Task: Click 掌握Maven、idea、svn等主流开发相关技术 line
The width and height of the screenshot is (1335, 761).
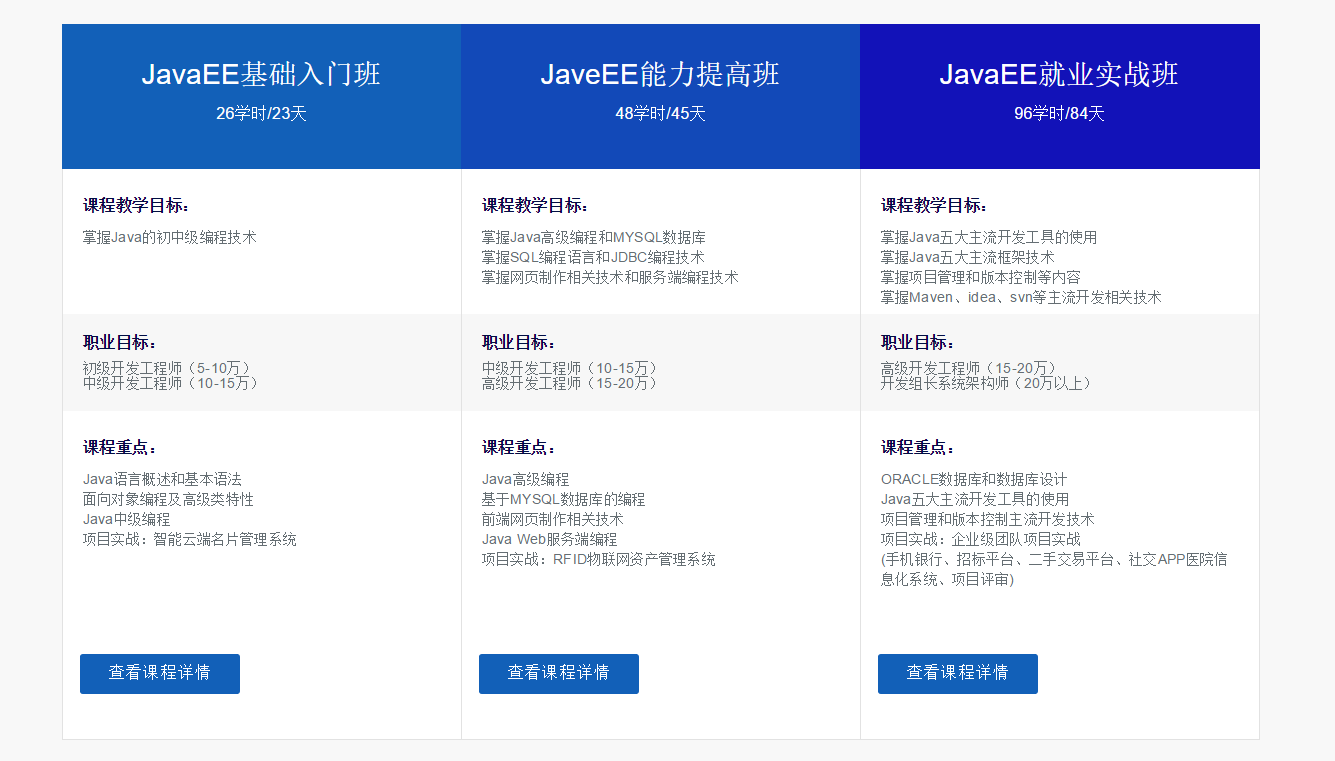Action: 1021,297
